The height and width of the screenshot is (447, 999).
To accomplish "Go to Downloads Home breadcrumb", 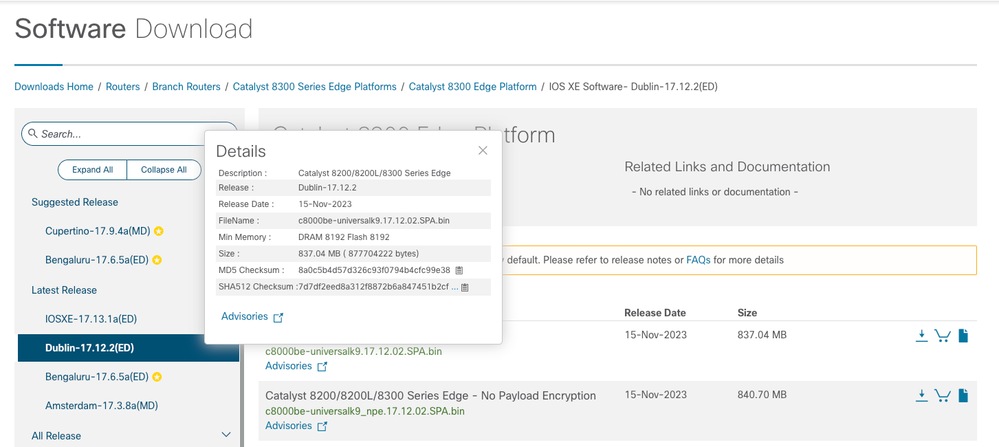I will (54, 87).
